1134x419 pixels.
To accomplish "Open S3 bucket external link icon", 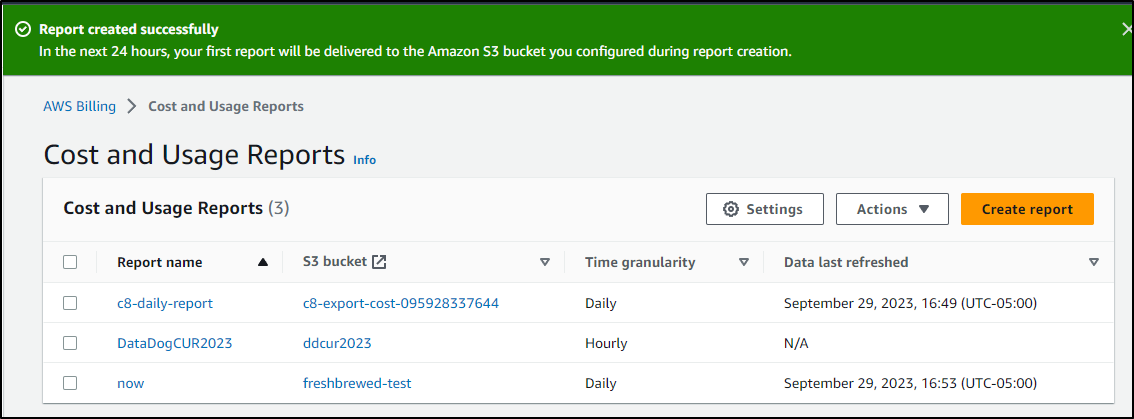I will [x=379, y=262].
